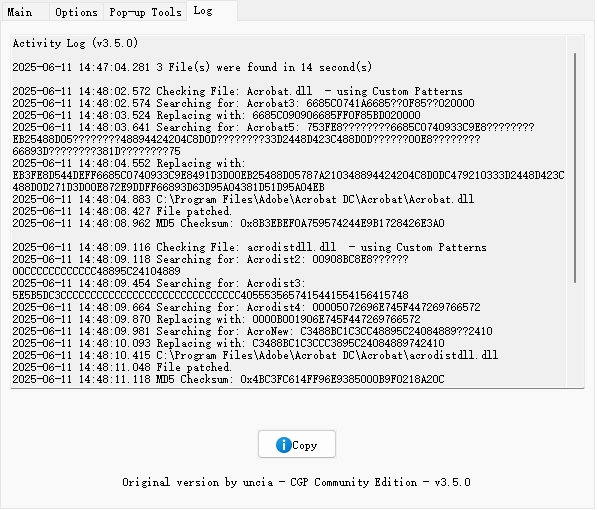Click the Acrobat.dll file path log line
This screenshot has width=597, height=510.
click(x=243, y=199)
